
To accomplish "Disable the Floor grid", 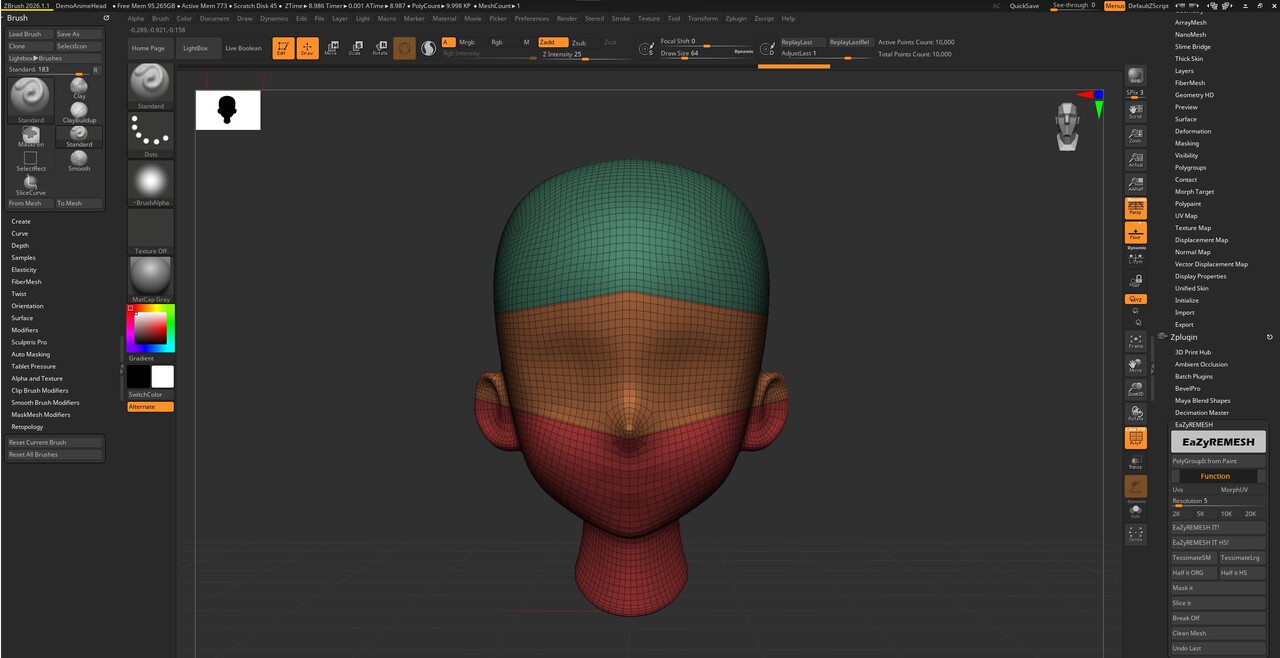I will click(1135, 233).
